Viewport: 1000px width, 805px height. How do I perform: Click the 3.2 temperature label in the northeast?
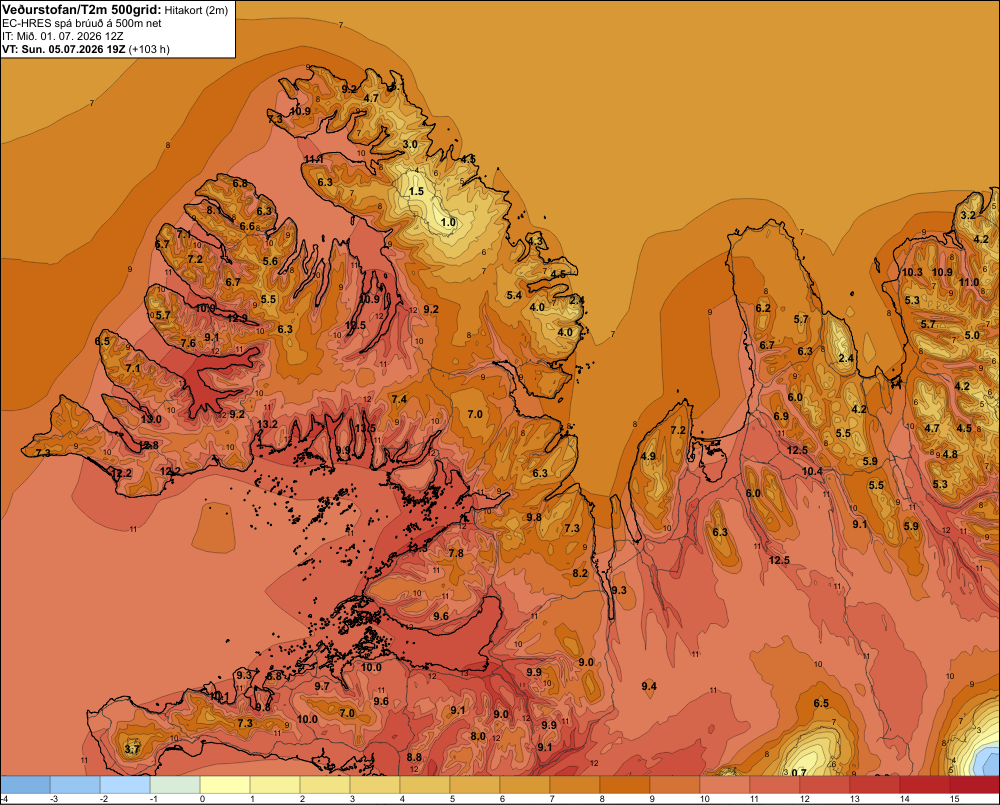pyautogui.click(x=967, y=215)
